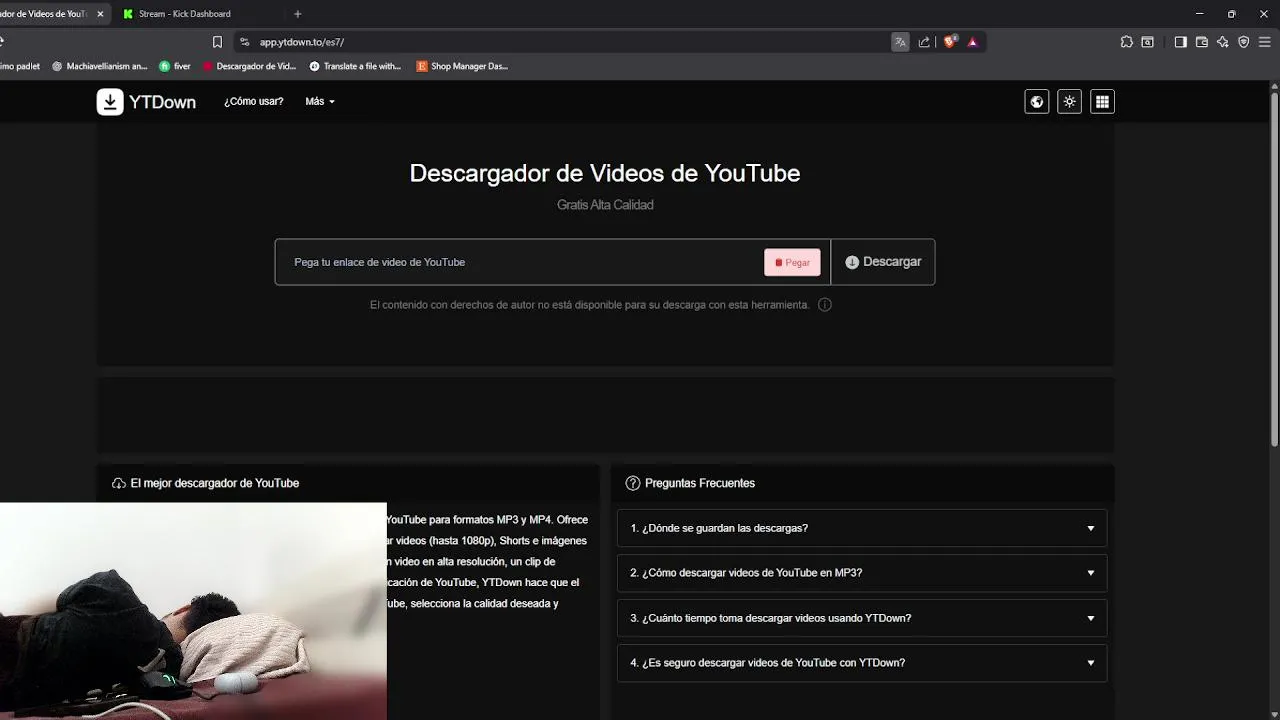
Task: Expand ¿Cuánto tiempo toma descargar? question
Action: [x=862, y=618]
